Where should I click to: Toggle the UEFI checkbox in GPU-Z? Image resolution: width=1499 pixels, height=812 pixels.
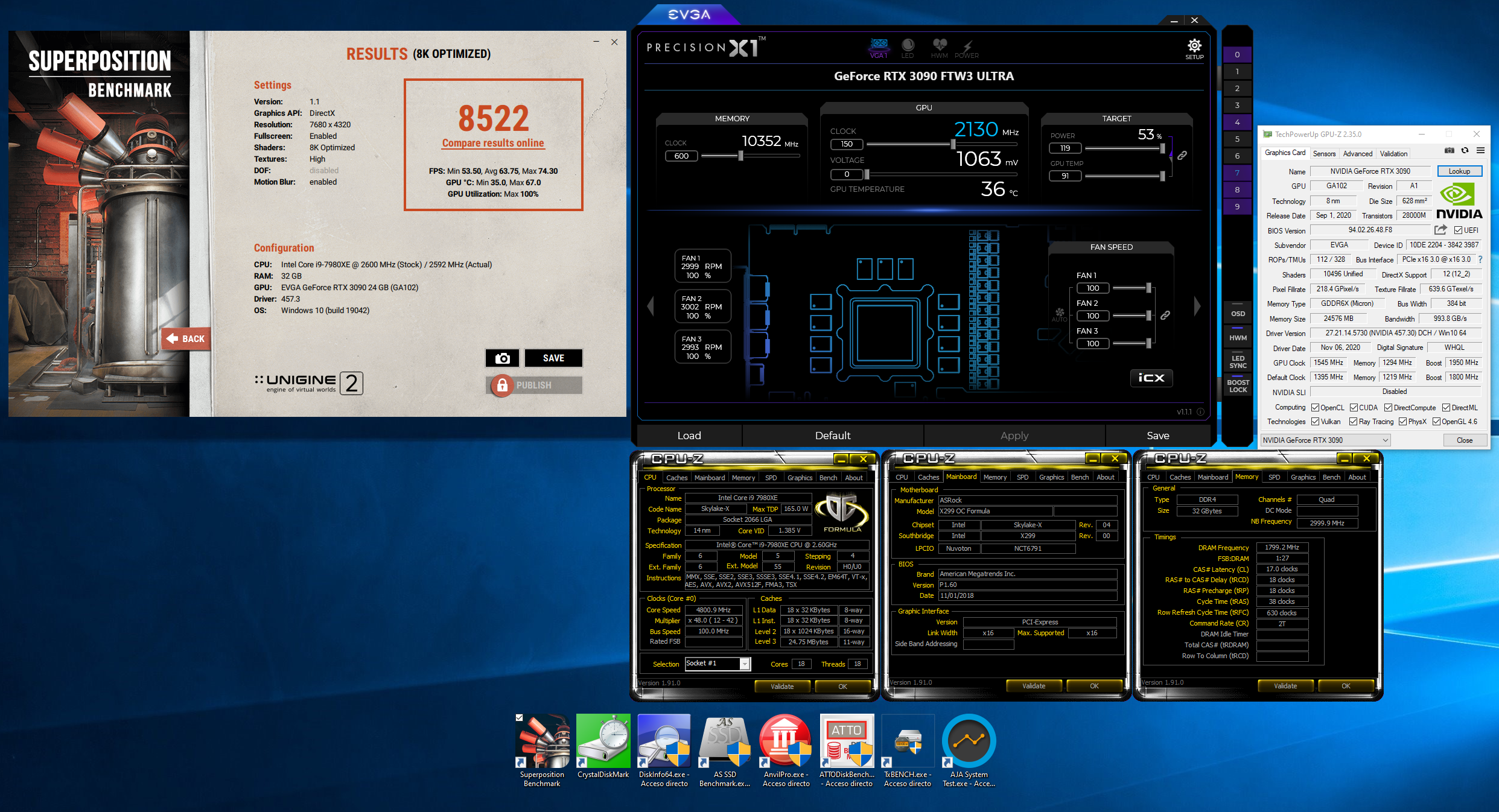pyautogui.click(x=1458, y=230)
